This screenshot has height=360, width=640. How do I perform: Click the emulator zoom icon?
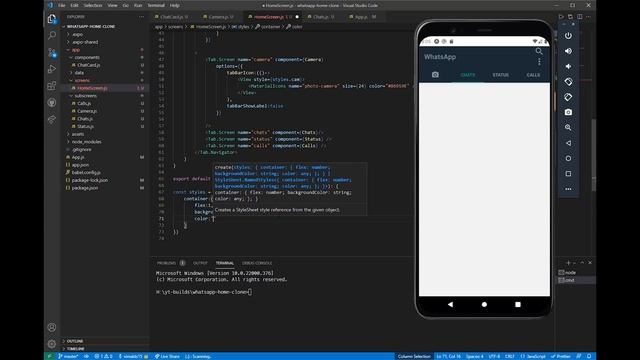point(568,127)
